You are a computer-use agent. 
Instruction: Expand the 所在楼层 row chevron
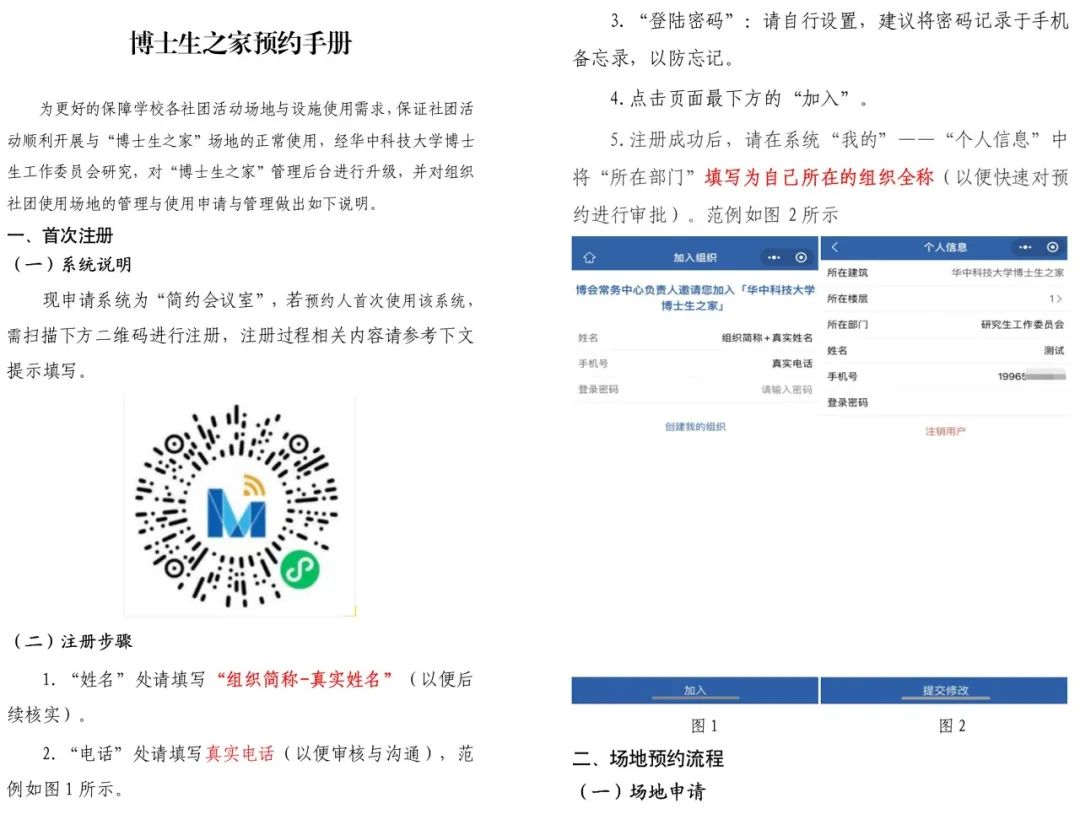(x=1059, y=298)
